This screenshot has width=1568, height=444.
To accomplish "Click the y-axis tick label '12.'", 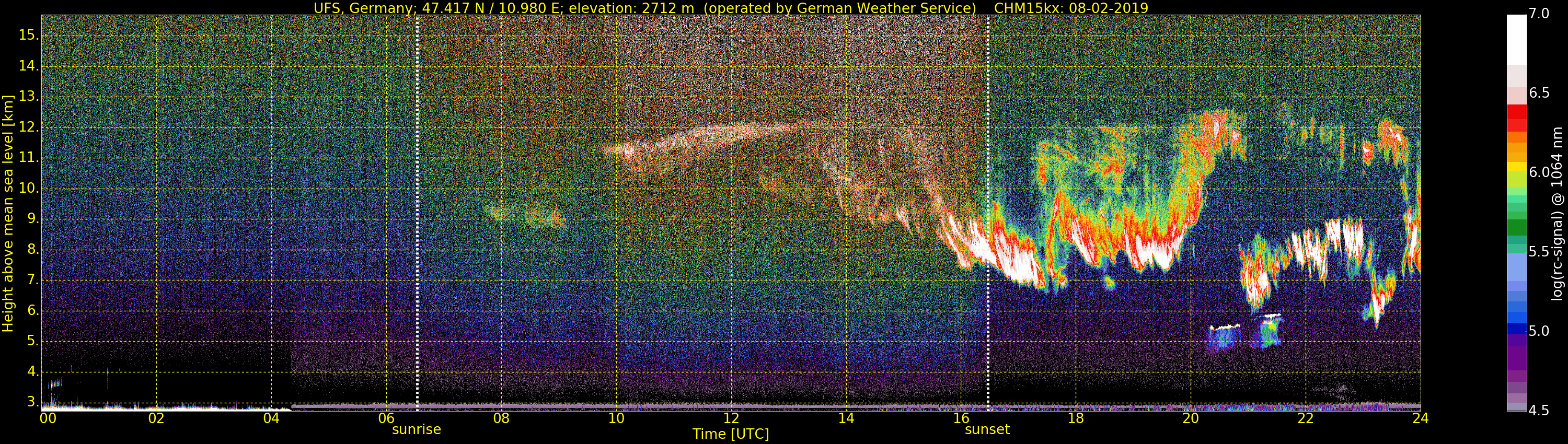I will click(29, 127).
